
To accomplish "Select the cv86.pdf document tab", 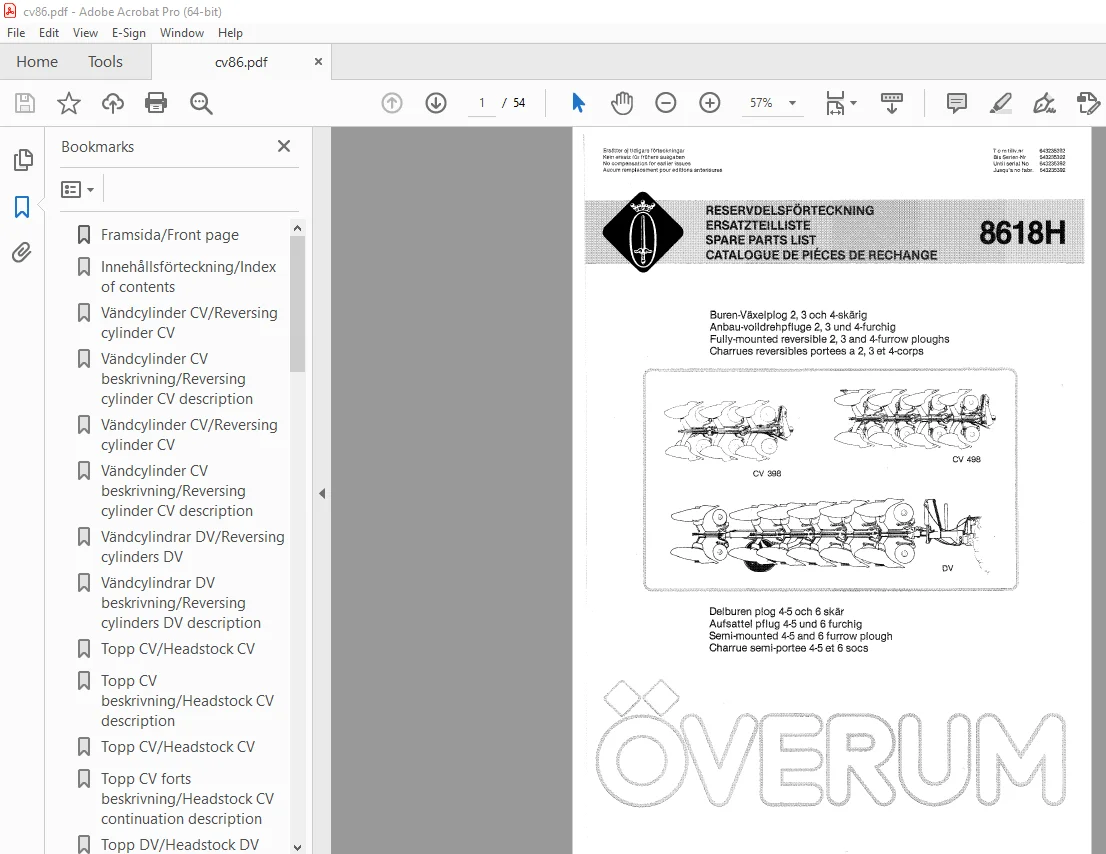I will pos(241,62).
